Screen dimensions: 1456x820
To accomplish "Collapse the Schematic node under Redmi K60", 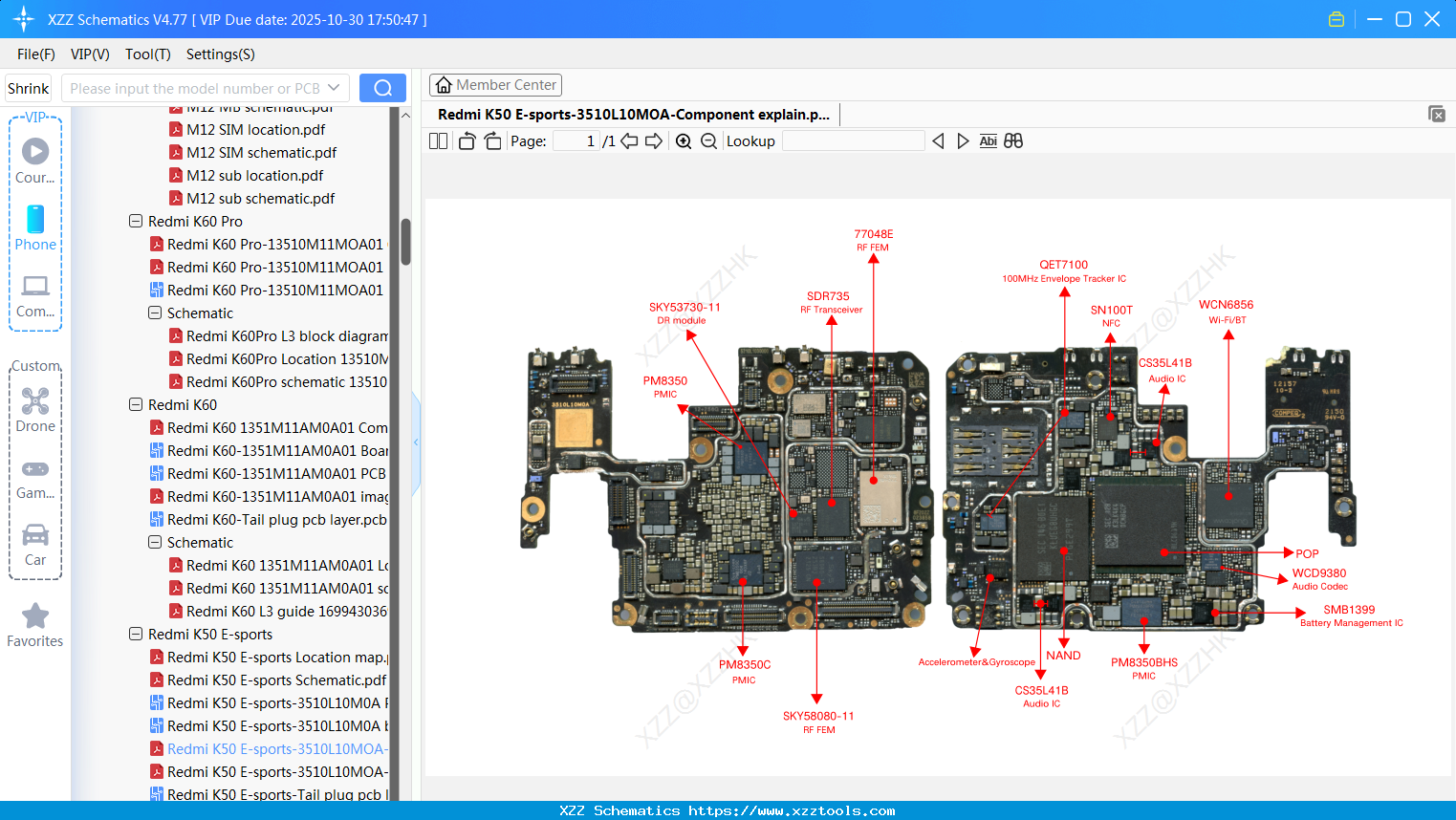I will tap(154, 542).
